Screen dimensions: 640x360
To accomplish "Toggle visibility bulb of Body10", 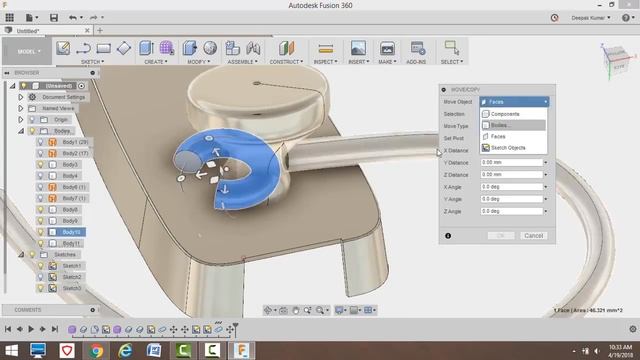I will [x=40, y=232].
